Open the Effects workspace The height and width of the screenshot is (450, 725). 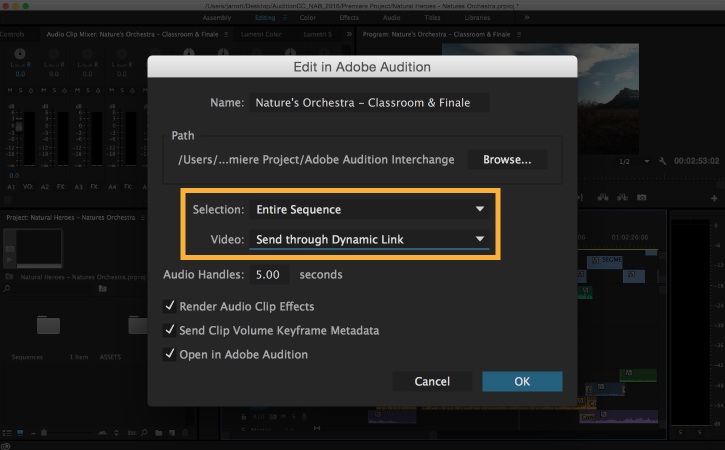point(349,18)
